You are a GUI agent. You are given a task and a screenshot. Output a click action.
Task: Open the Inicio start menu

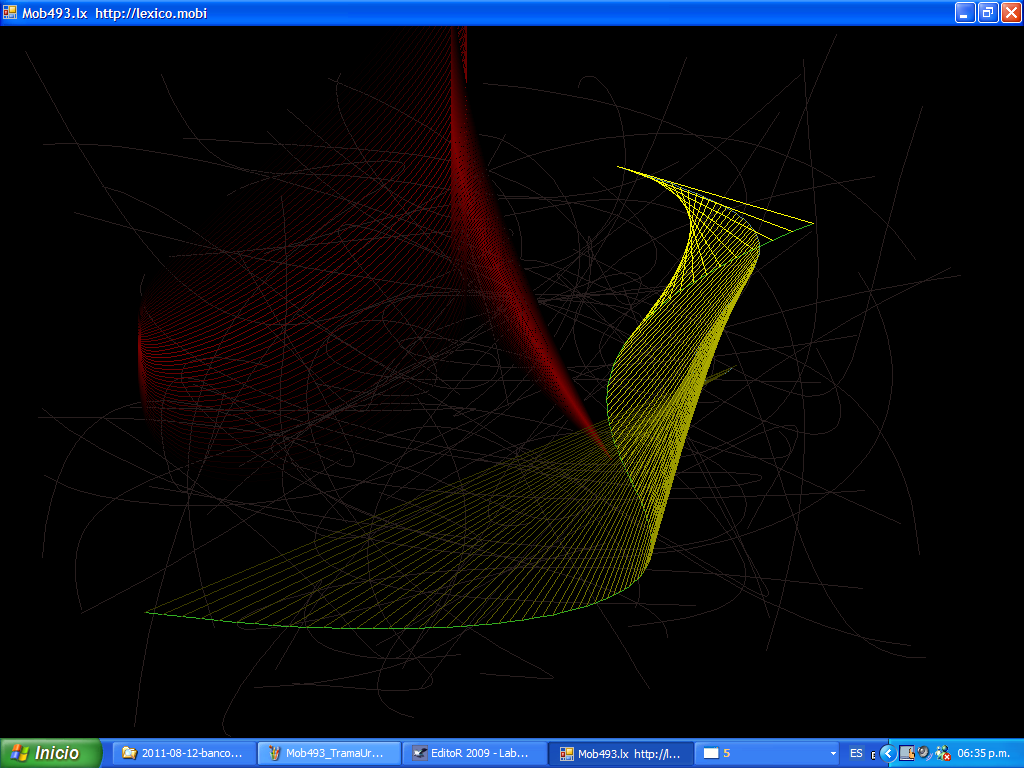pyautogui.click(x=51, y=753)
